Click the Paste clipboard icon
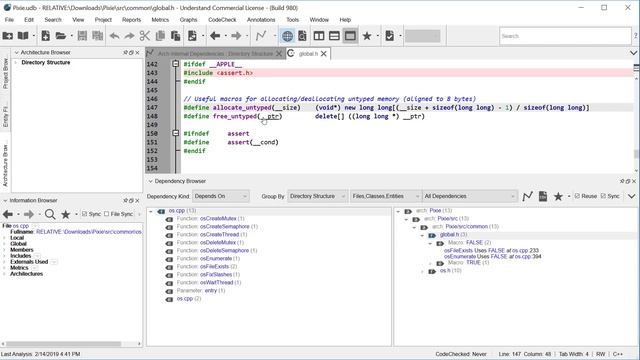The width and height of the screenshot is (640, 360). (176, 36)
